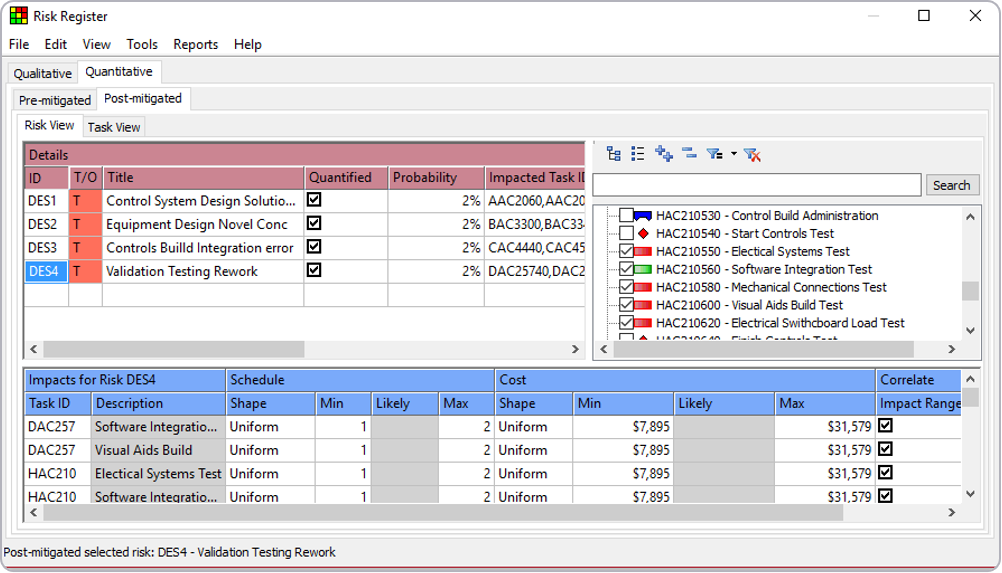Toggle Quantified checkbox for DES2
This screenshot has height=573, width=1002.
(x=314, y=224)
